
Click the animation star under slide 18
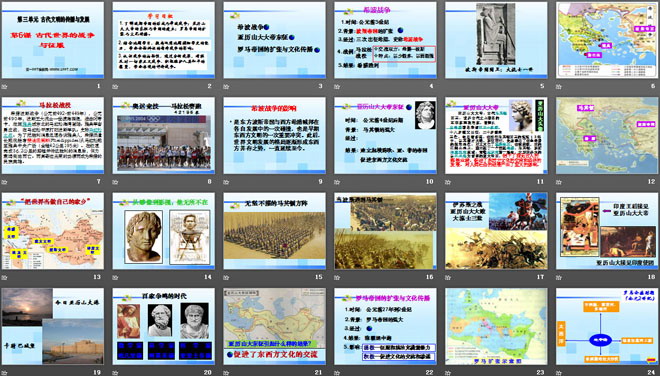click(559, 277)
